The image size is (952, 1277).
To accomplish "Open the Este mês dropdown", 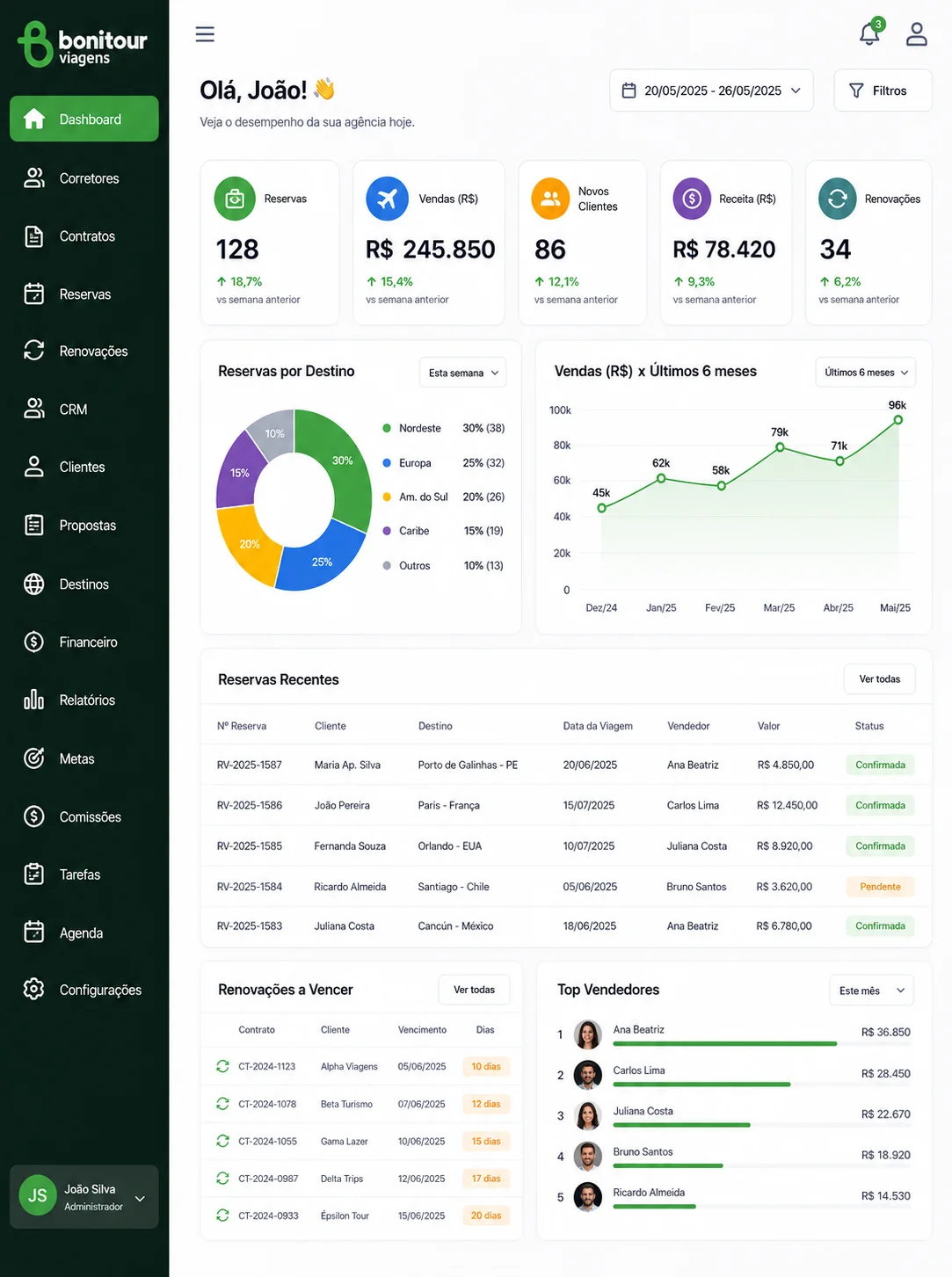I will (871, 990).
